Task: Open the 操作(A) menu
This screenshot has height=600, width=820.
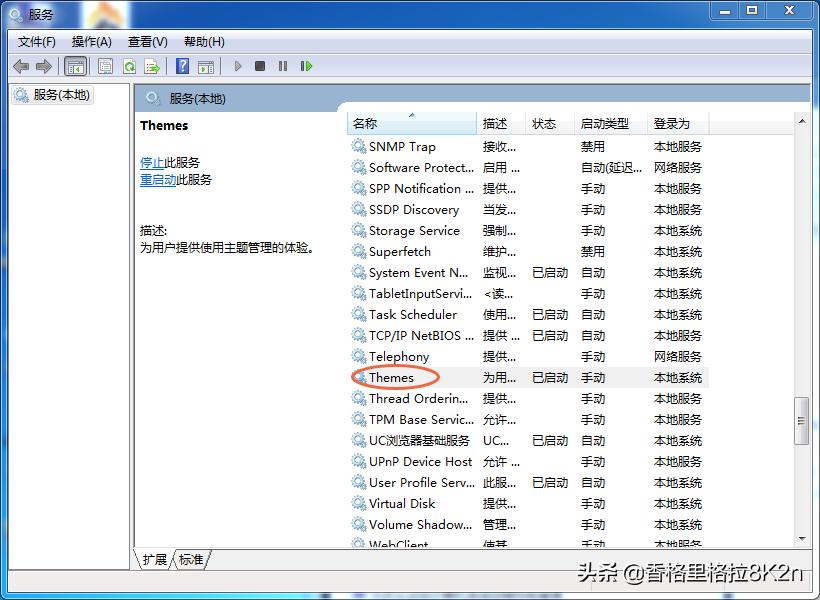Action: (x=92, y=41)
